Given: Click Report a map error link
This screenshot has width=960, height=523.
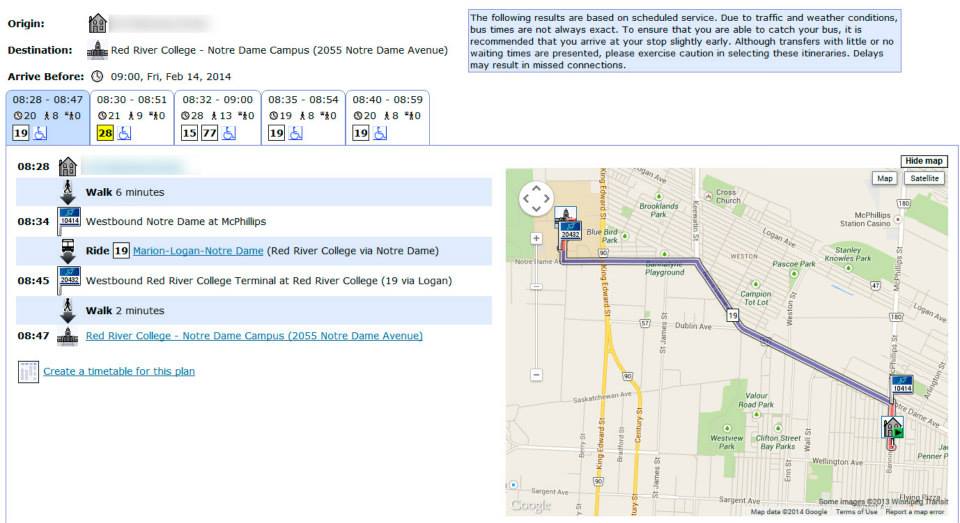Looking at the screenshot, I should [x=915, y=511].
